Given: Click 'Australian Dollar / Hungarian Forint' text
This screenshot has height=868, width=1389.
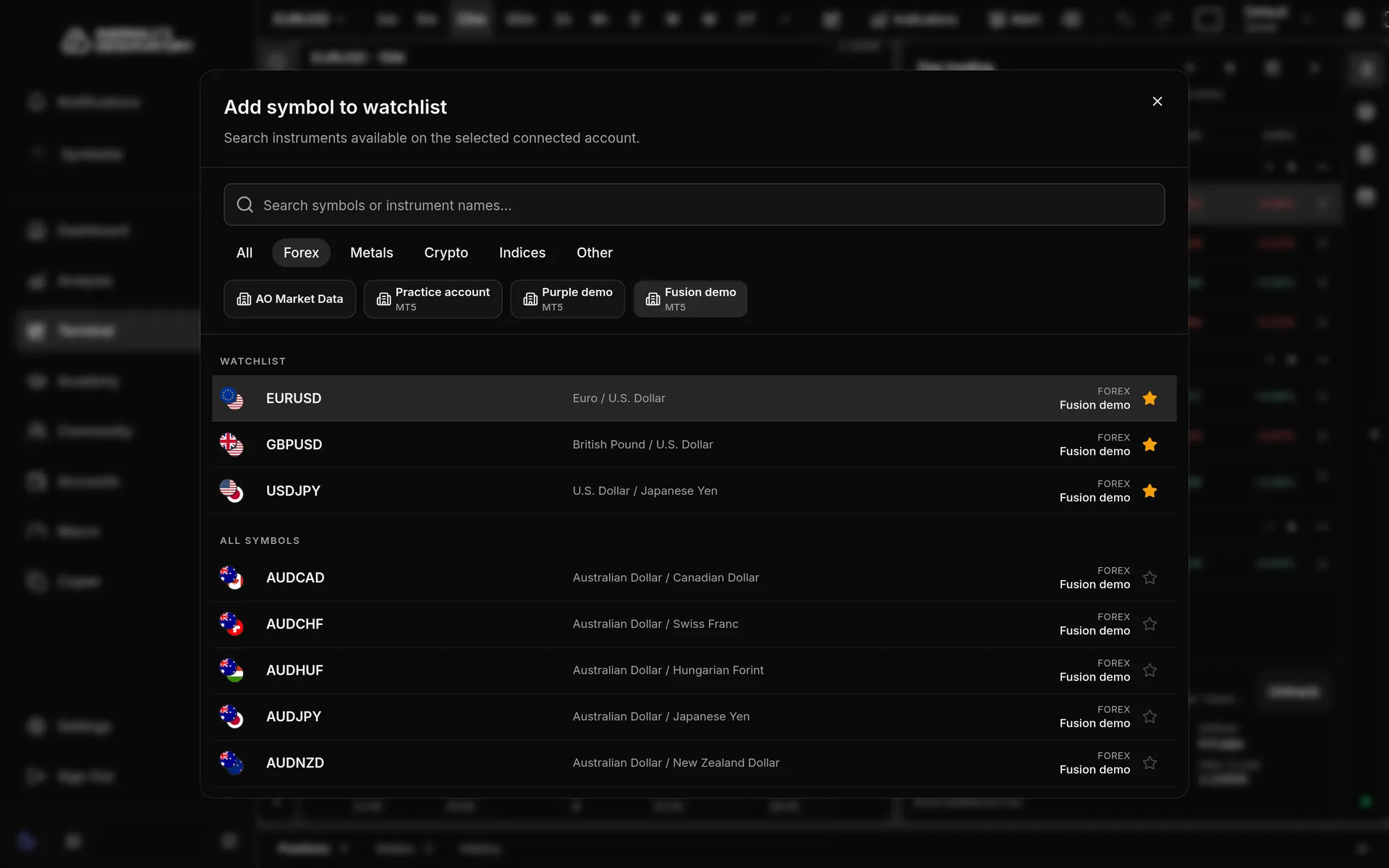Looking at the screenshot, I should point(668,670).
